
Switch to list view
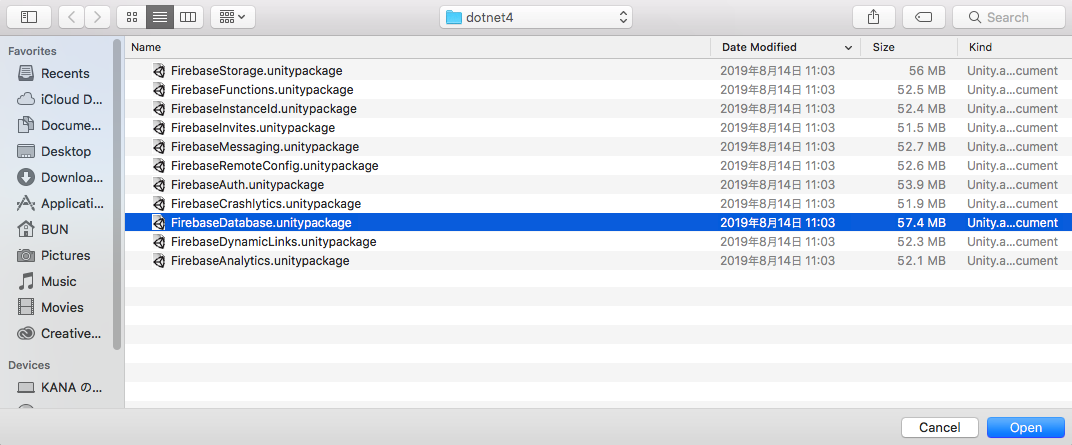[x=160, y=17]
